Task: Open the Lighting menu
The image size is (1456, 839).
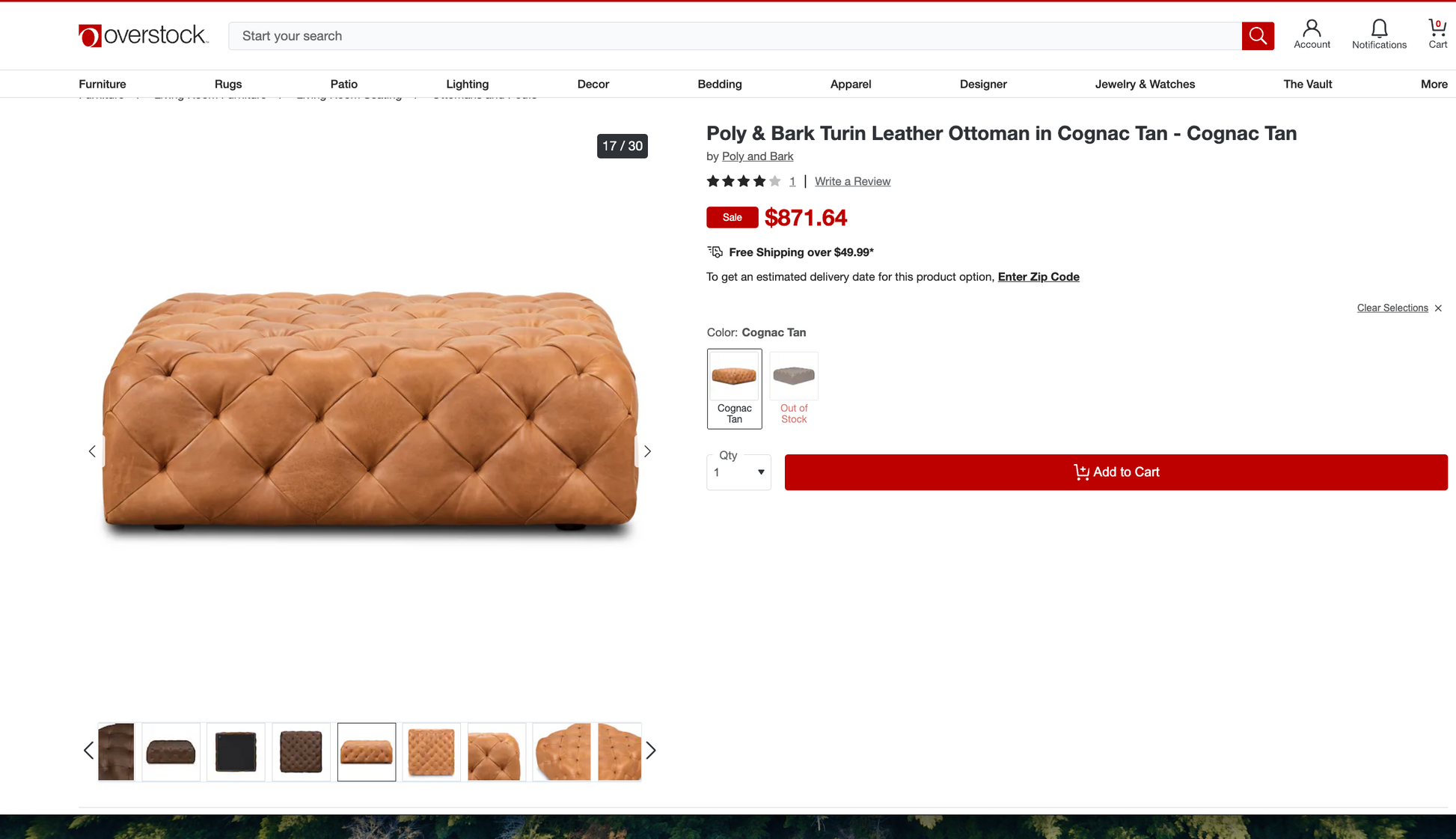Action: pyautogui.click(x=467, y=84)
